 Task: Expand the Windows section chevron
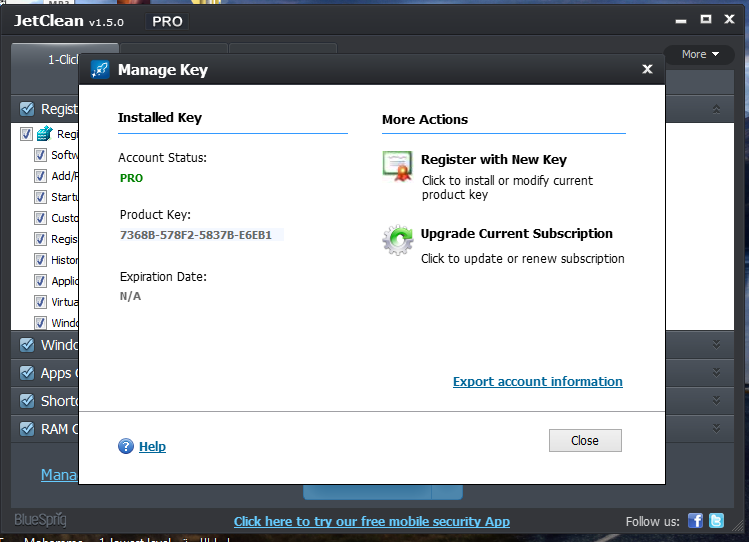tap(716, 344)
